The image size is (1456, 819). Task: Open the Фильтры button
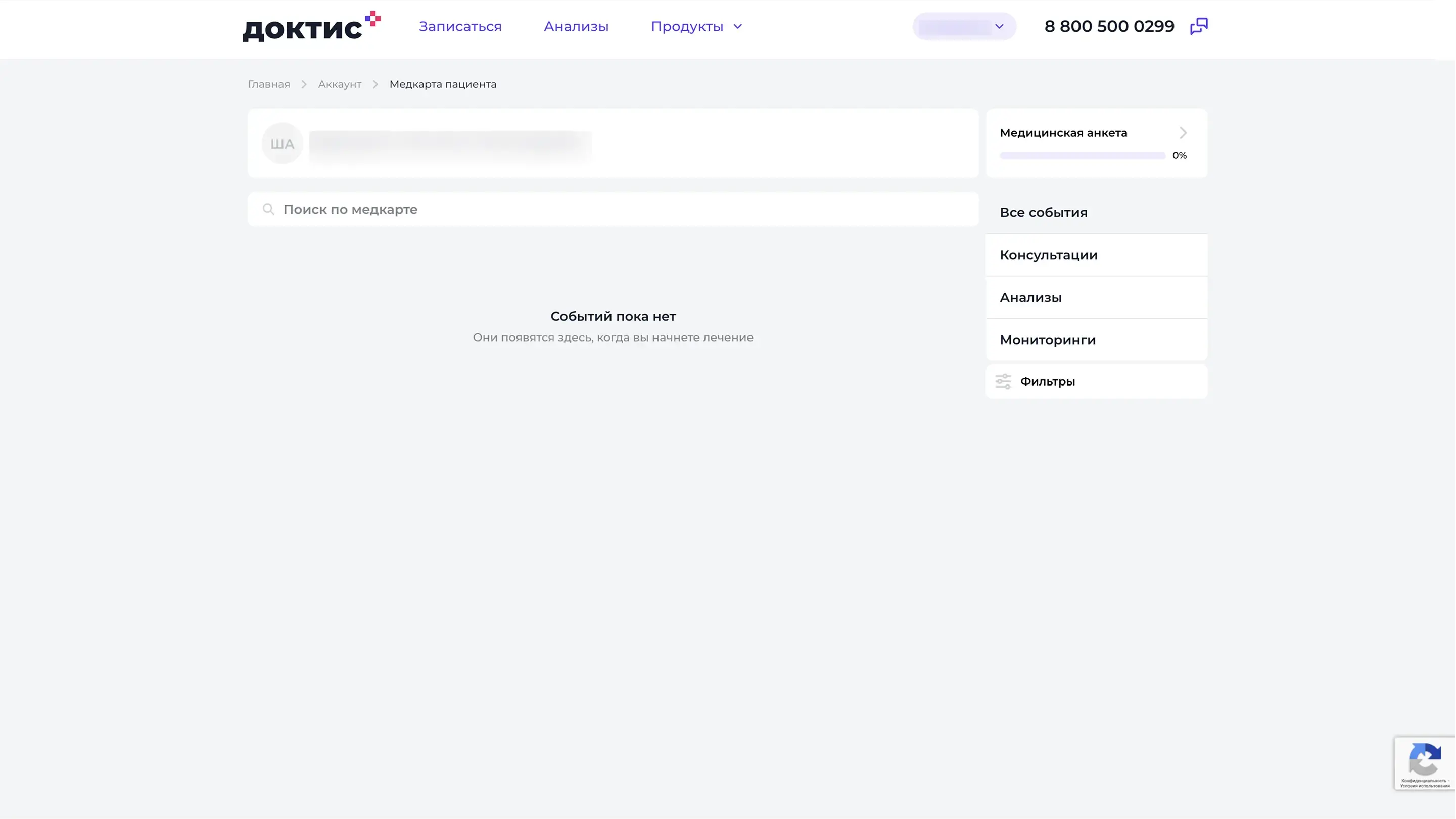coord(1047,381)
